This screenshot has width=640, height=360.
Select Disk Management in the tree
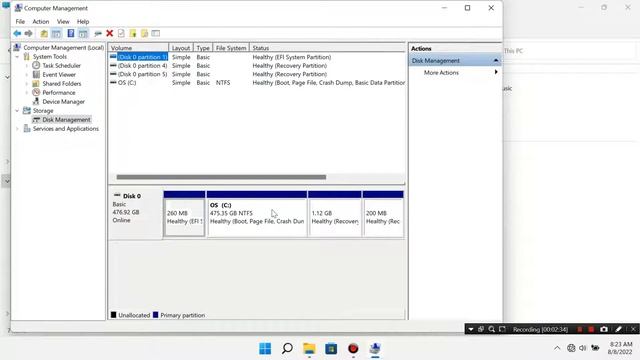(x=66, y=120)
